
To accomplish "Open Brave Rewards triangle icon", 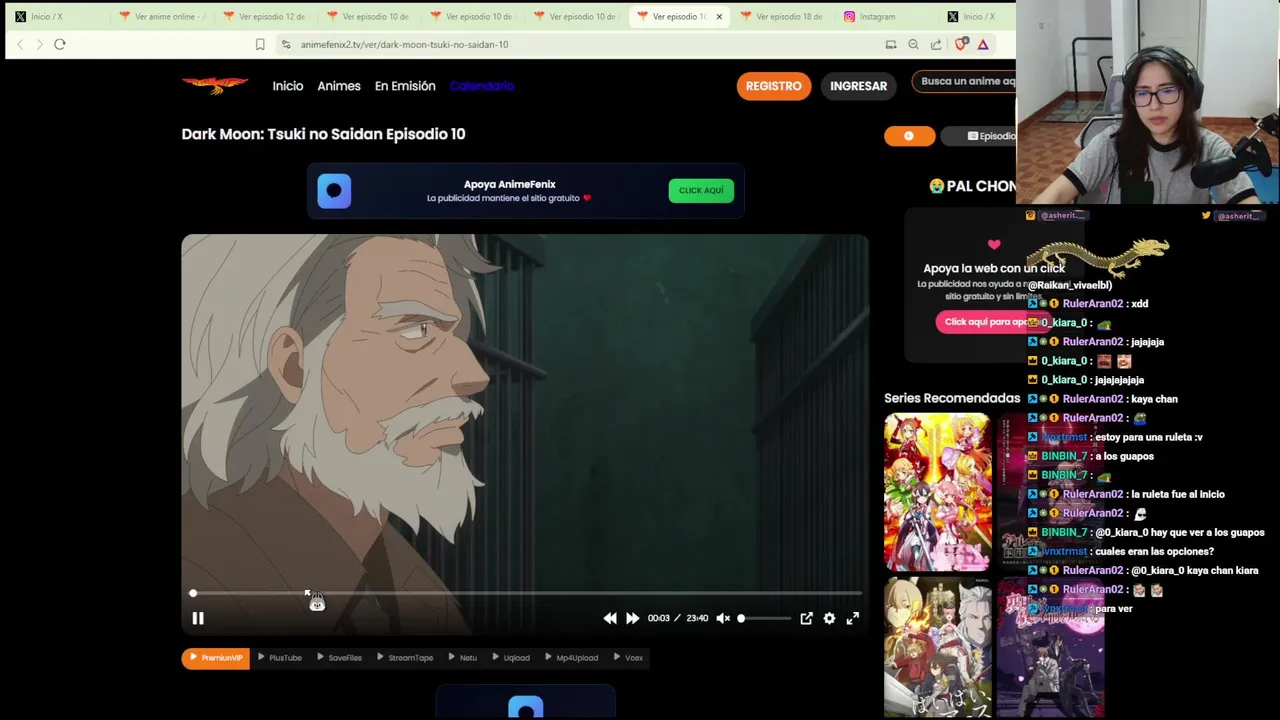I will coord(983,44).
